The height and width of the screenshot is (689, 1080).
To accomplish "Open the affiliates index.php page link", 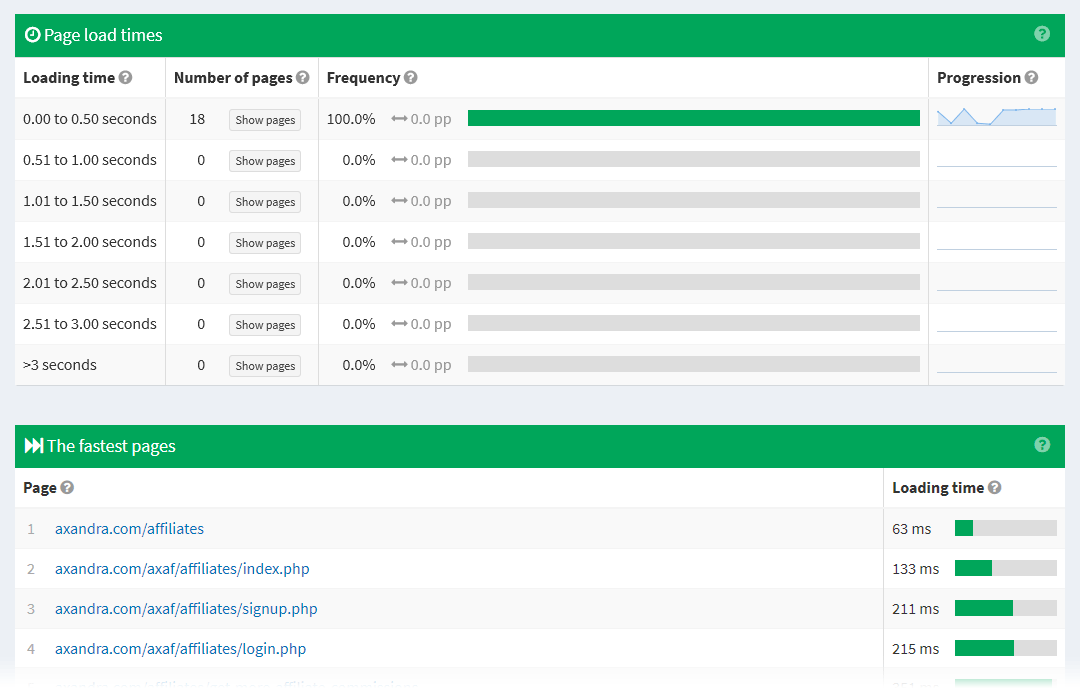I will [x=184, y=568].
